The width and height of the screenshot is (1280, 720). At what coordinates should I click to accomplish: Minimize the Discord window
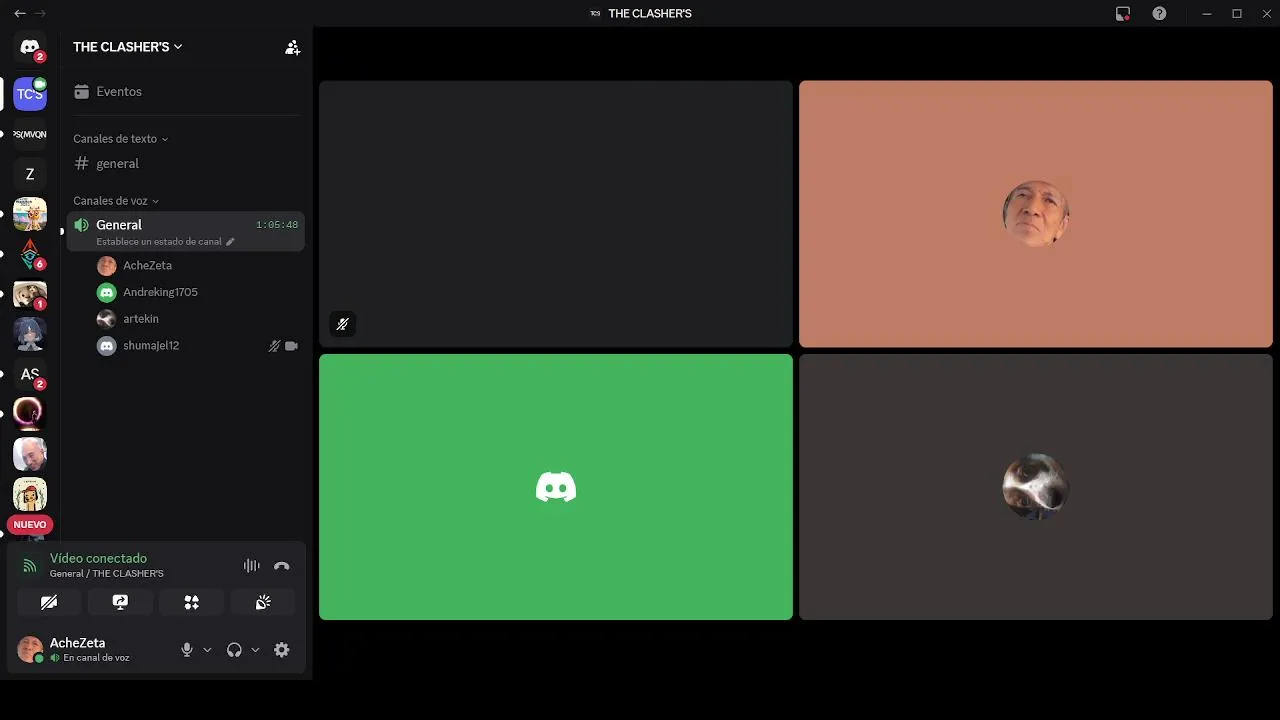point(1207,13)
